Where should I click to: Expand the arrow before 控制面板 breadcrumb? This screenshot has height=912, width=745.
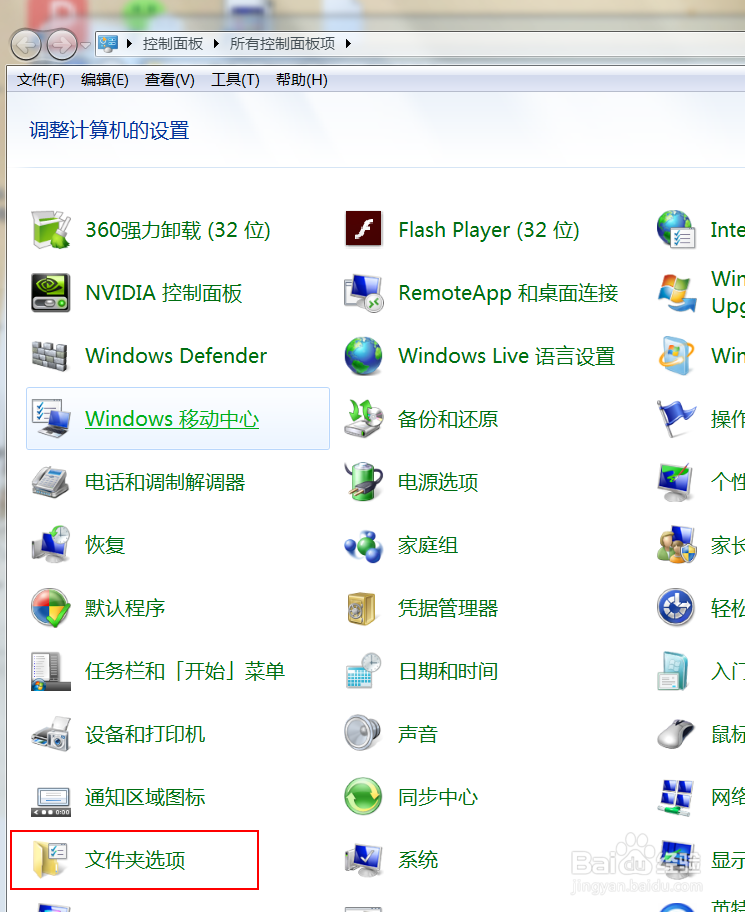[x=129, y=44]
